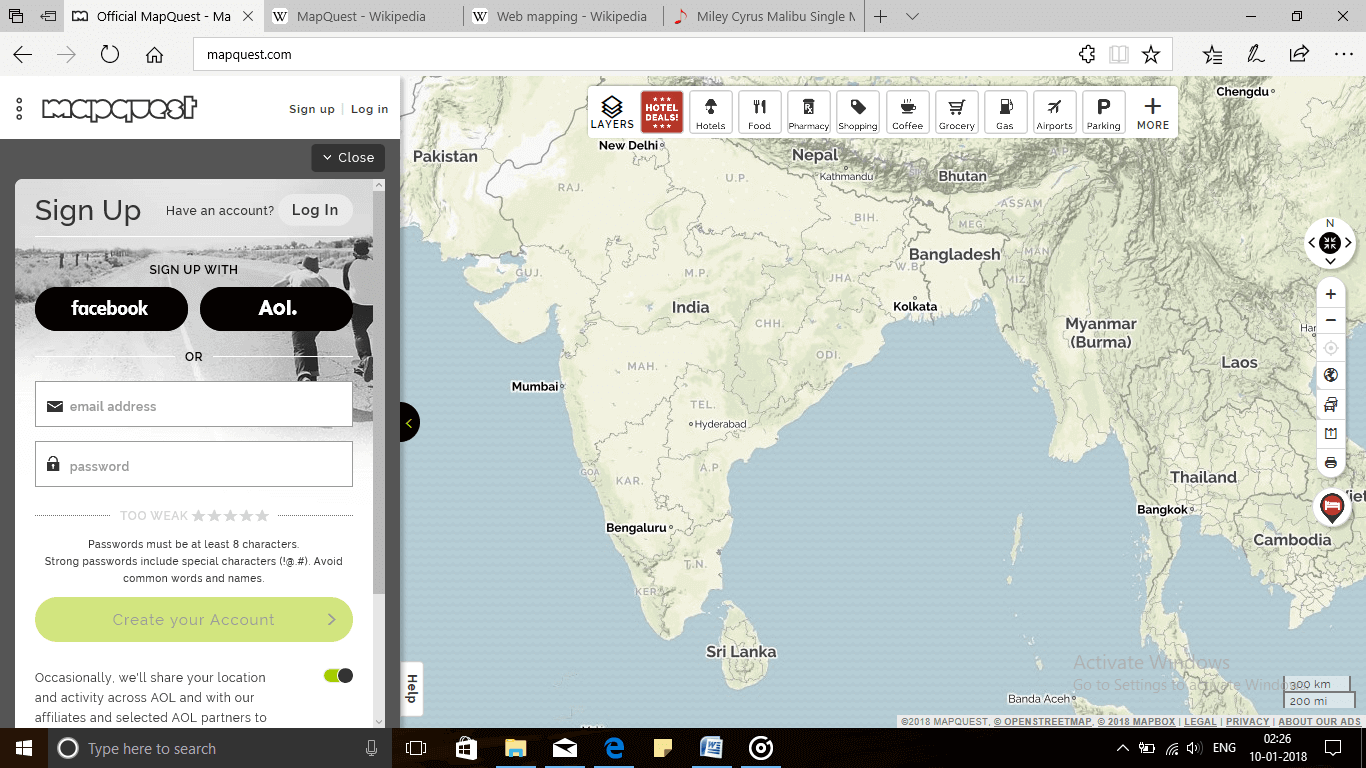Open the Edge Hub favorites list
The image size is (1366, 768).
pyautogui.click(x=1212, y=55)
